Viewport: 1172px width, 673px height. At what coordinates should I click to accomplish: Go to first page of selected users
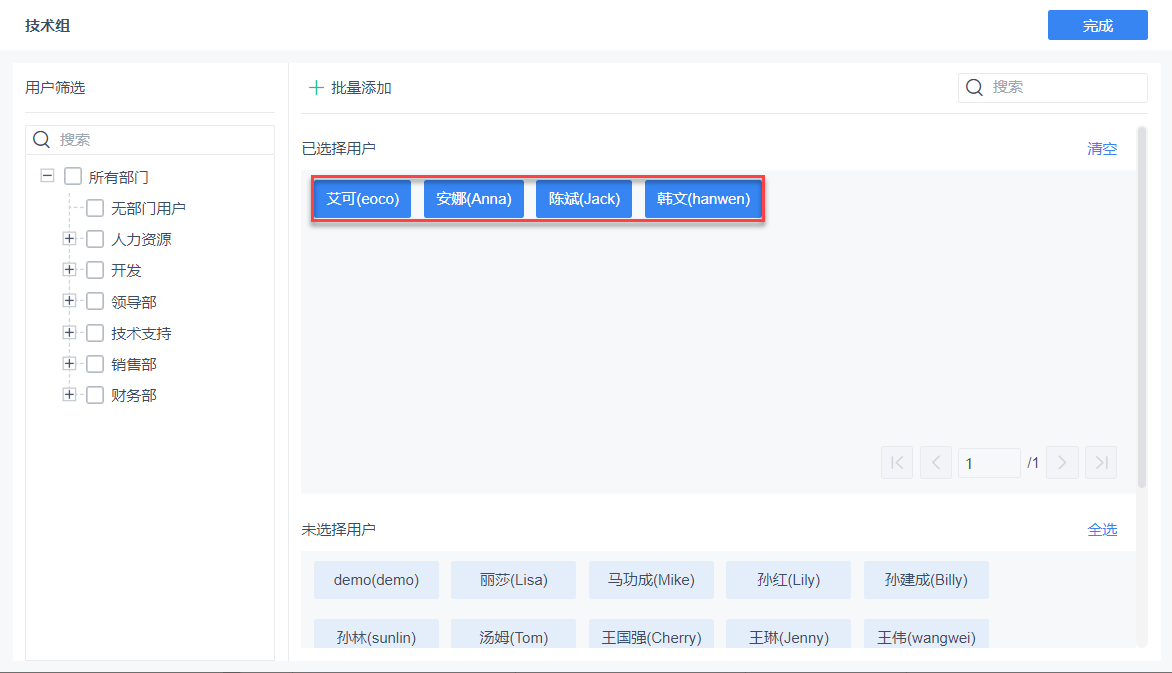click(x=897, y=462)
